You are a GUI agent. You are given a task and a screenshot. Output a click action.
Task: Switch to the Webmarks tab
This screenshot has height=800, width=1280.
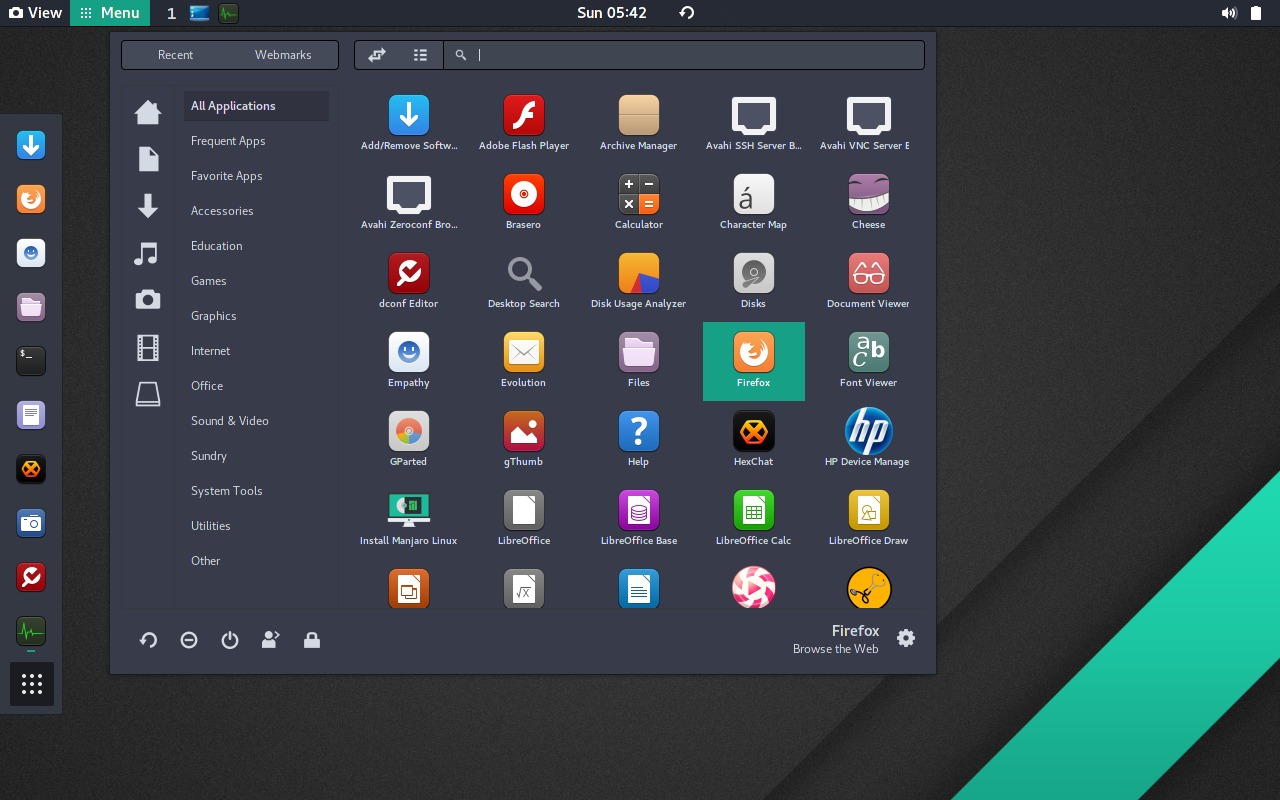(x=283, y=55)
